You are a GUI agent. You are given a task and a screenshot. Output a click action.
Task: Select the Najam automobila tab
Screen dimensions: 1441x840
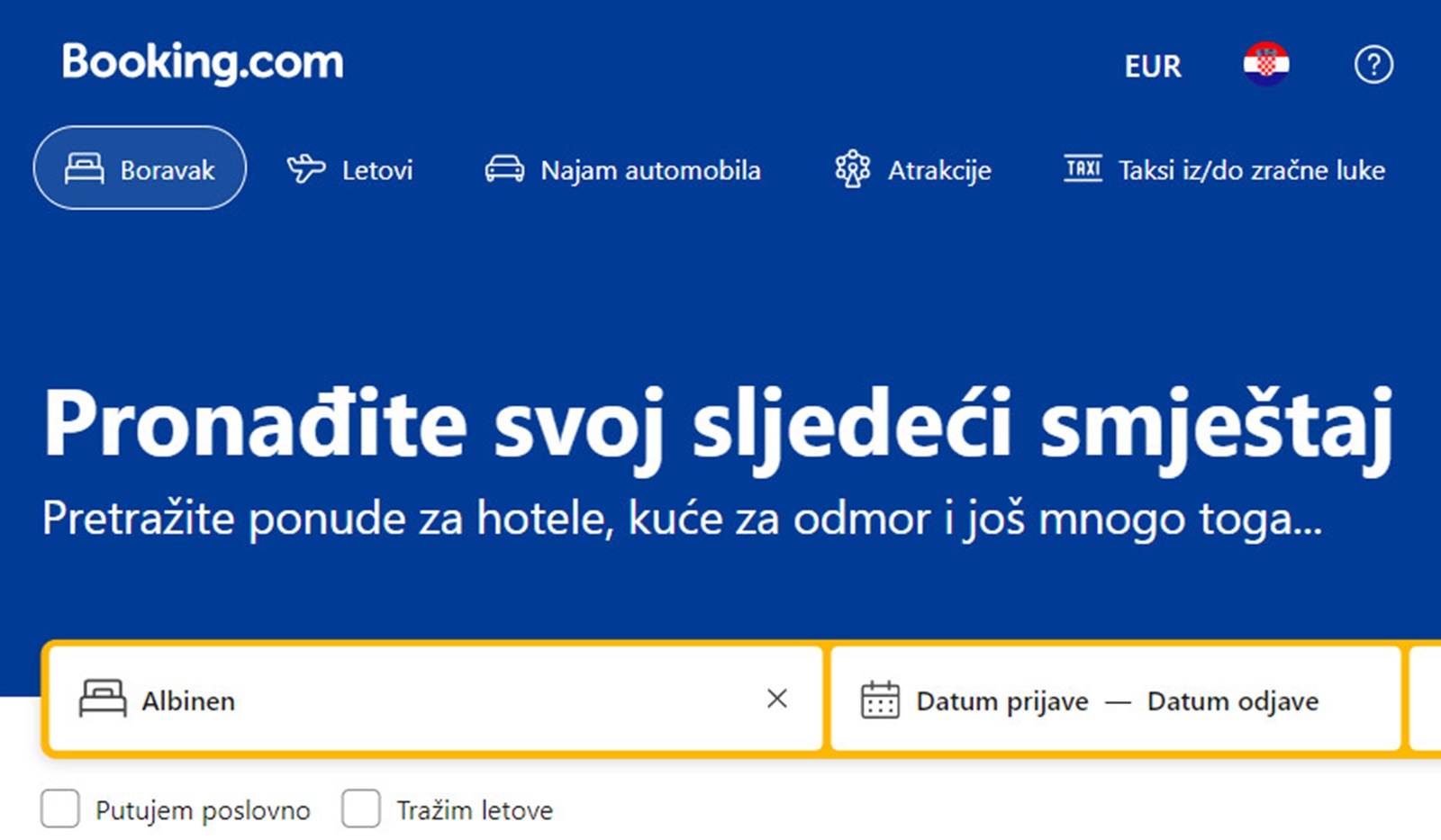[622, 169]
